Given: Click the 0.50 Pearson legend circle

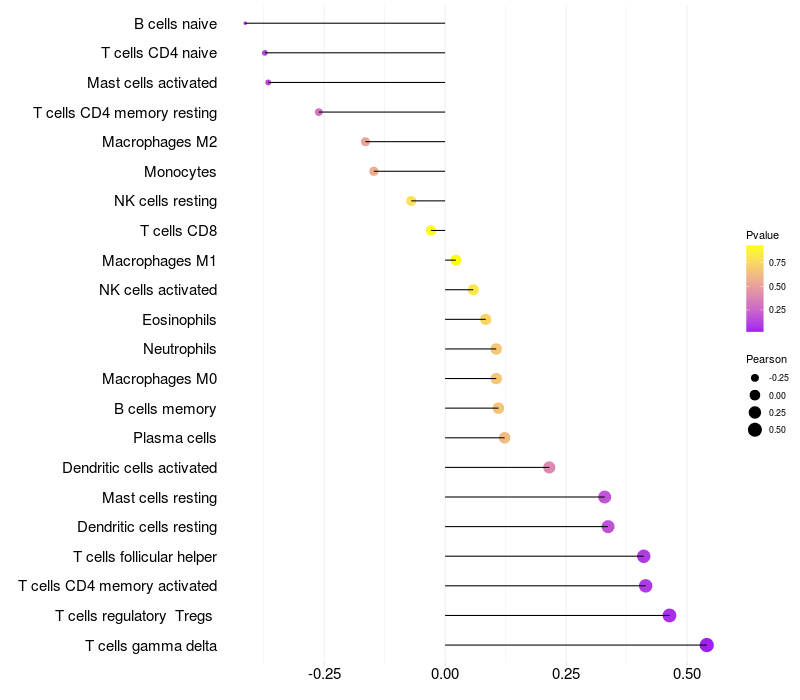Looking at the screenshot, I should tap(755, 430).
